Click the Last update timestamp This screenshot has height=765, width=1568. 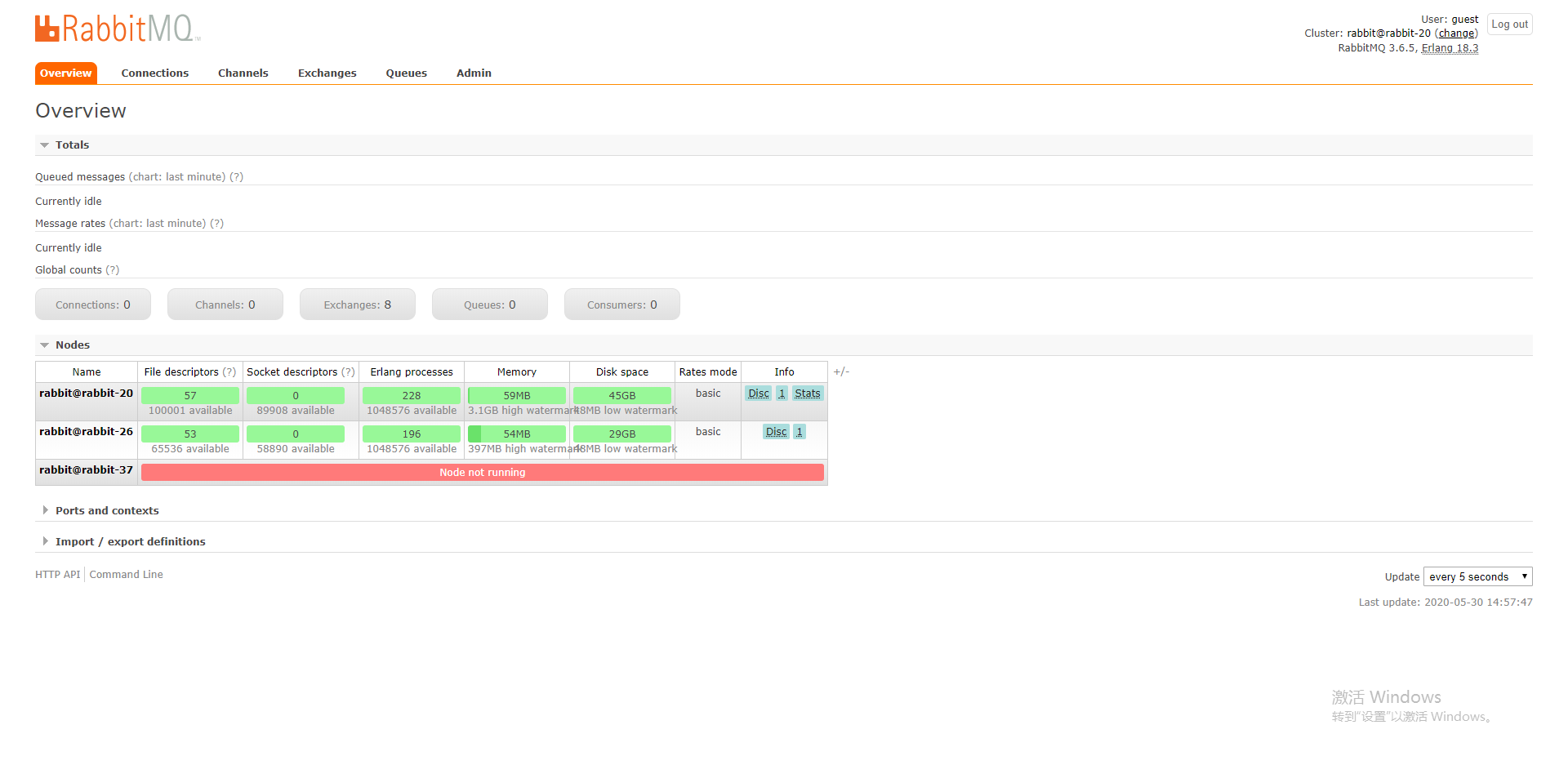point(1445,603)
